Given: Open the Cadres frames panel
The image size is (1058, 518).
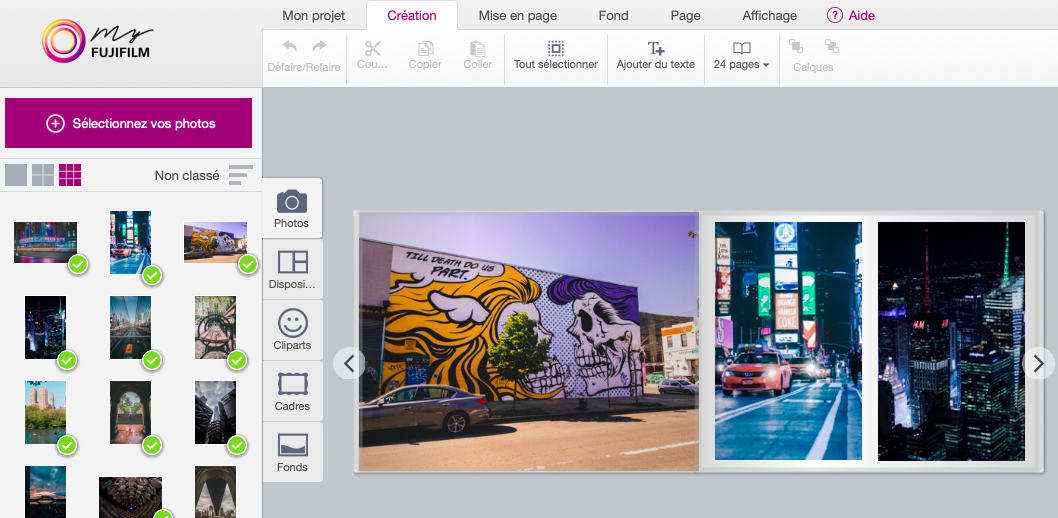Looking at the screenshot, I should coord(292,391).
